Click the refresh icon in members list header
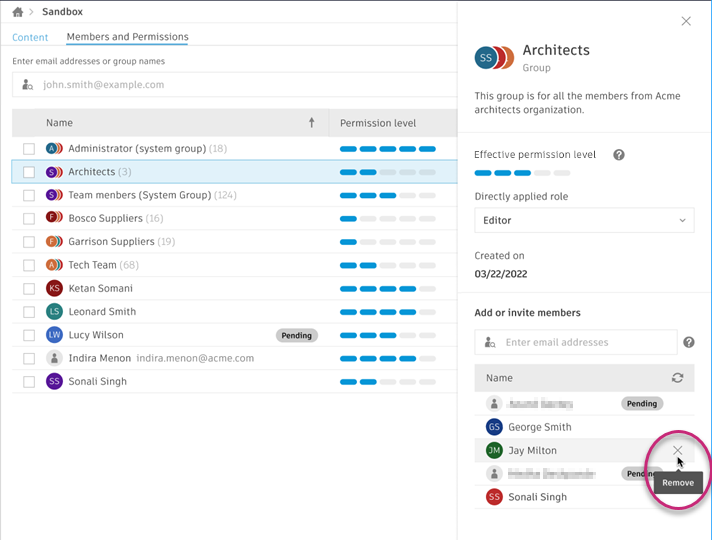The width and height of the screenshot is (712, 540). pos(677,378)
